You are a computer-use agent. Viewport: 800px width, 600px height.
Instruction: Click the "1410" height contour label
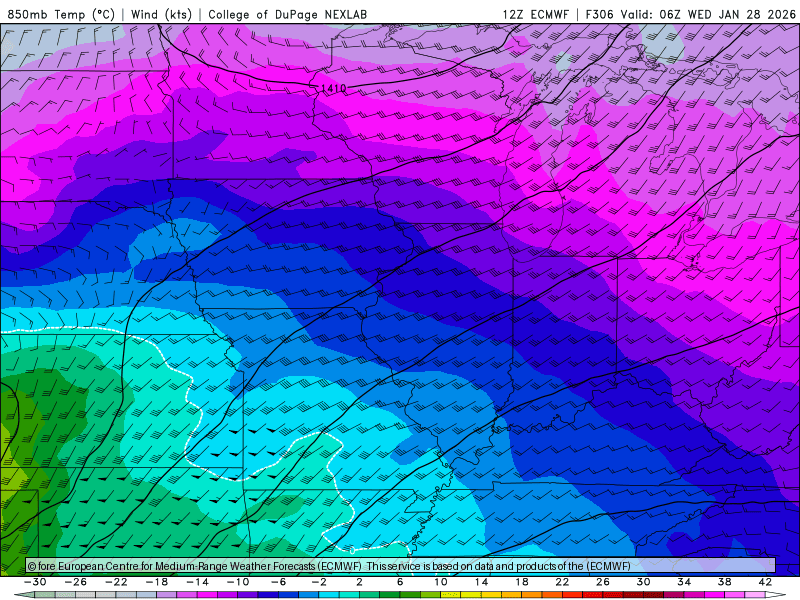pyautogui.click(x=334, y=89)
